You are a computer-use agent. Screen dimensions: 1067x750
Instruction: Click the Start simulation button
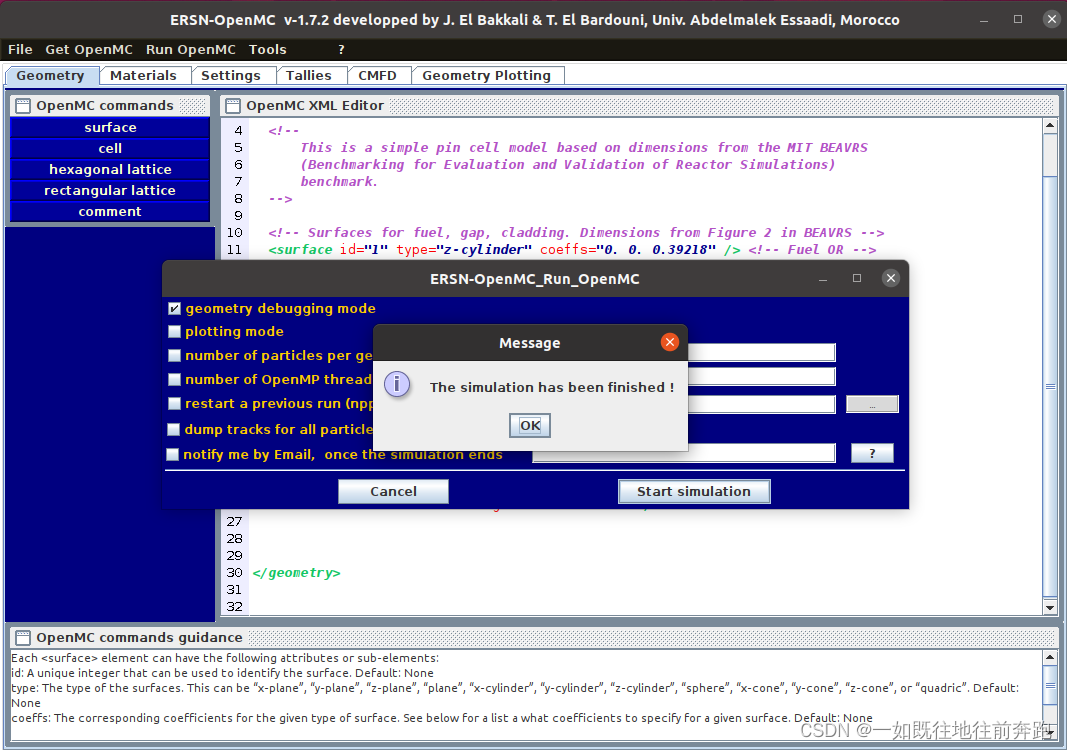[694, 491]
